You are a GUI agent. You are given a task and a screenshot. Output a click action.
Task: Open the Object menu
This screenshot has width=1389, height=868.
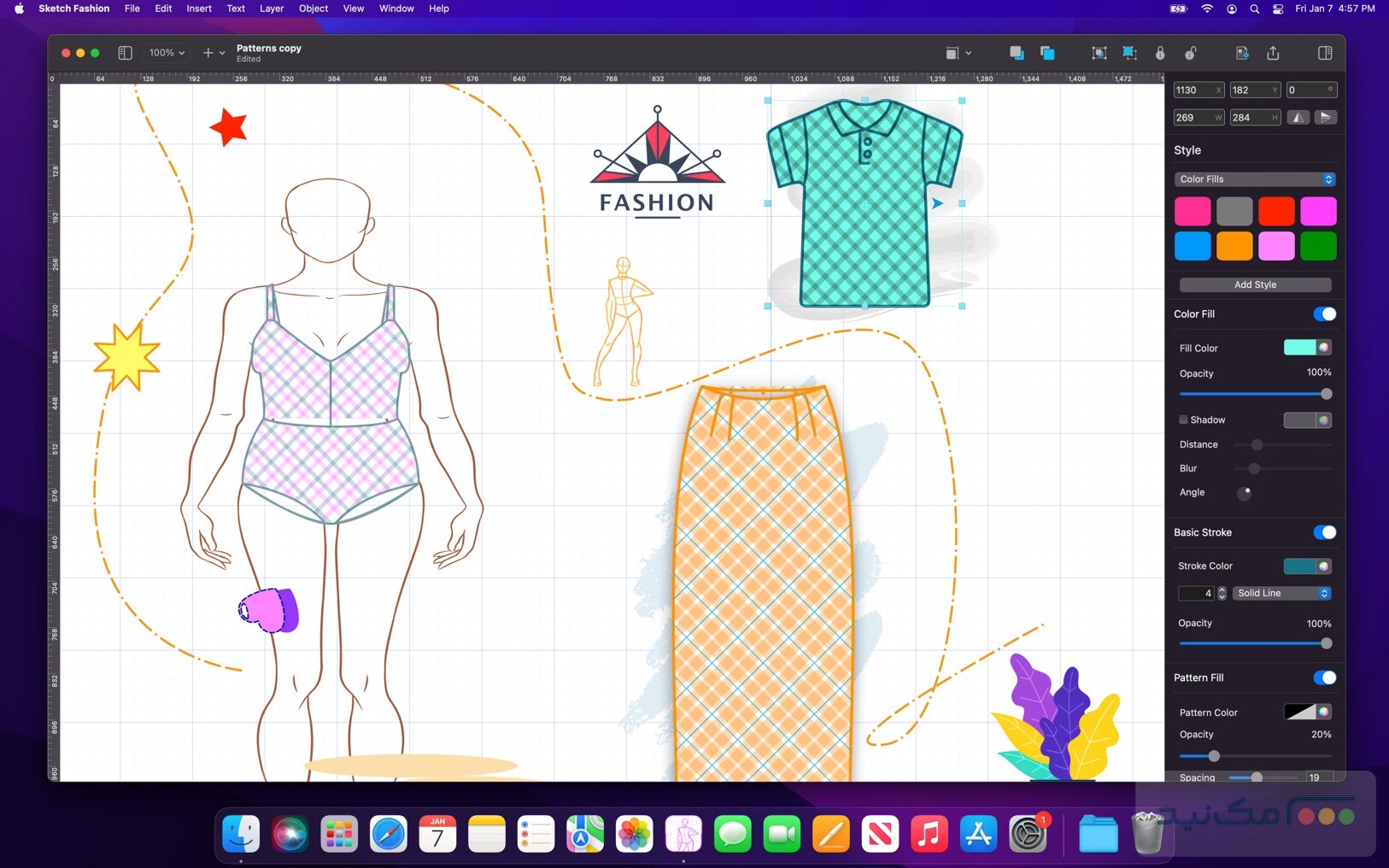tap(313, 9)
